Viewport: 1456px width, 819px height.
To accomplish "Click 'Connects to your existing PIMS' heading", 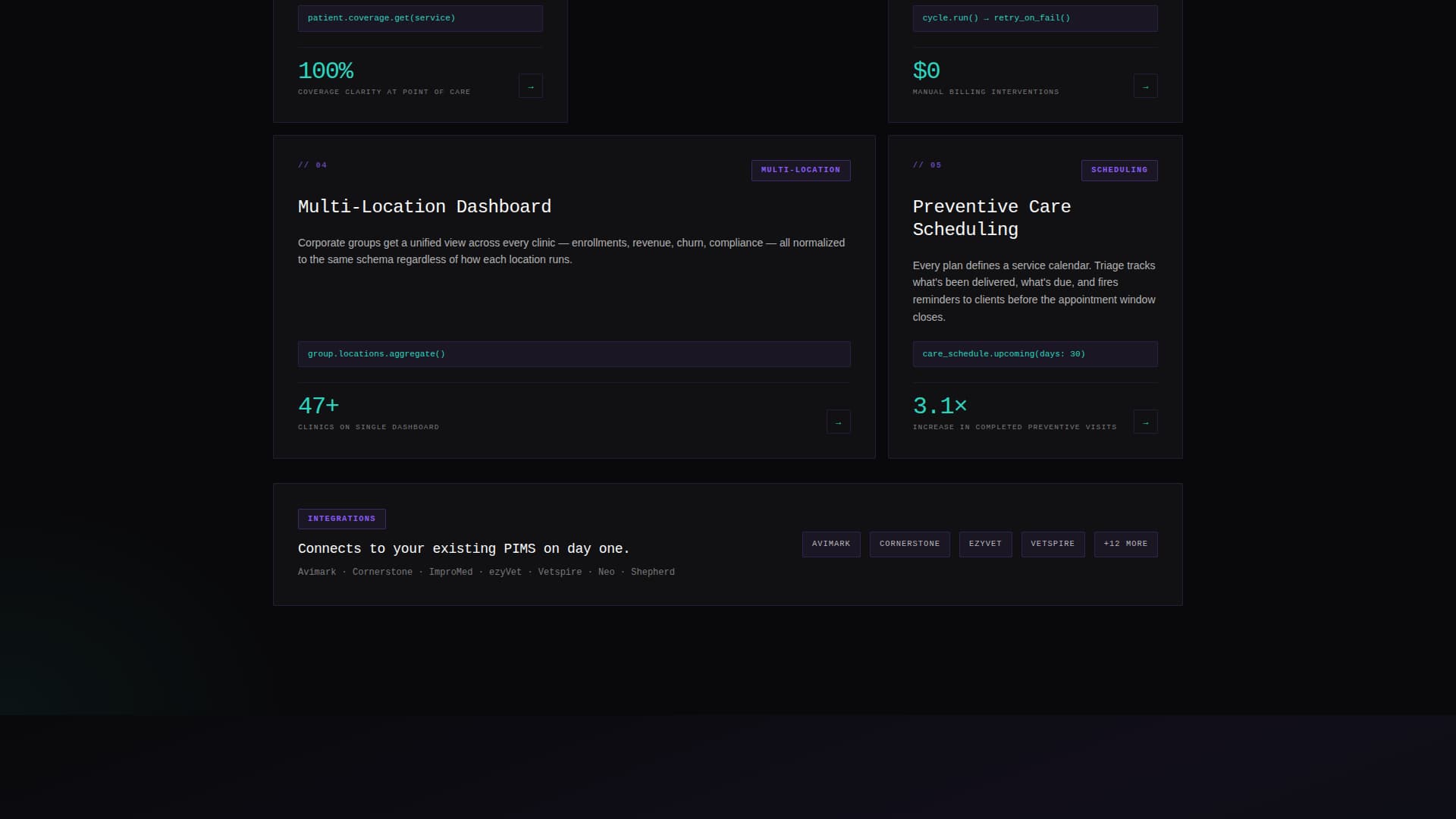I will (464, 549).
